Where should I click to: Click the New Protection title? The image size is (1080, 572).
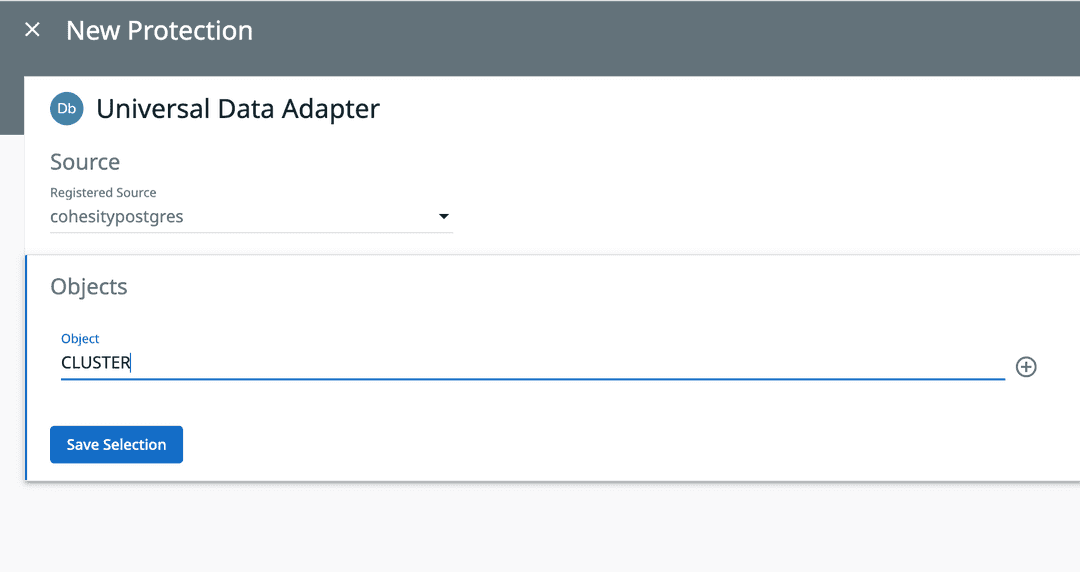tap(159, 30)
